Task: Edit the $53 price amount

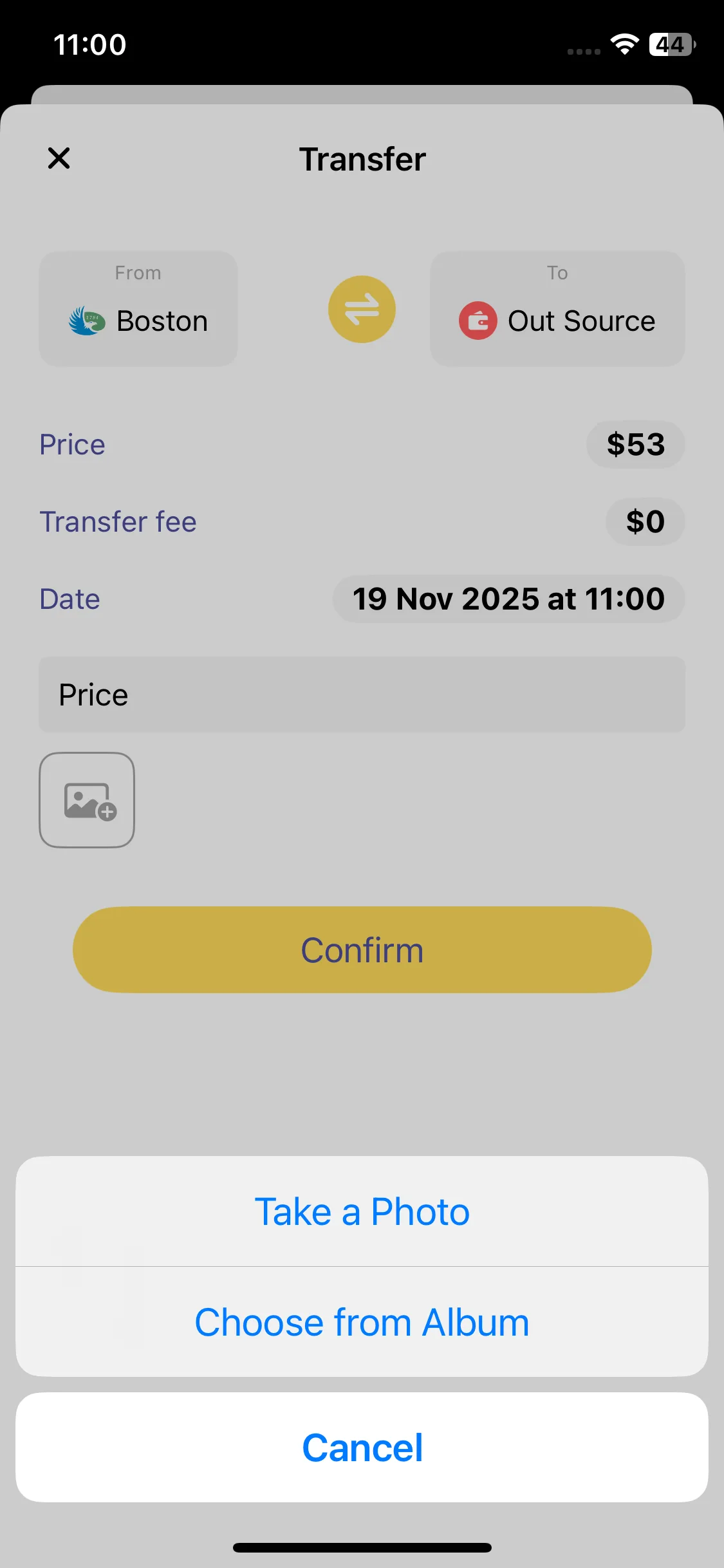Action: coord(635,445)
